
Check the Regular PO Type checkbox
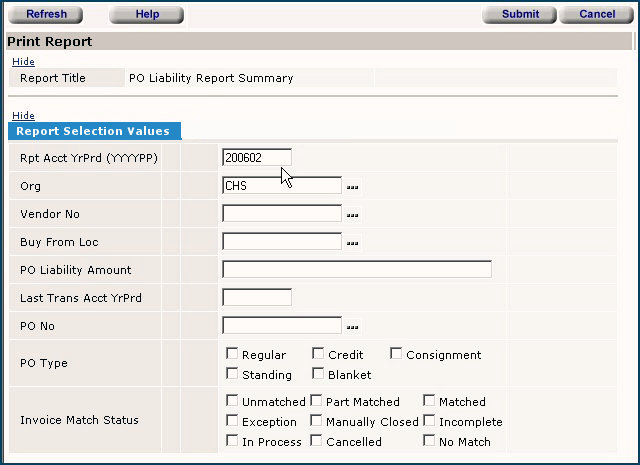[232, 354]
